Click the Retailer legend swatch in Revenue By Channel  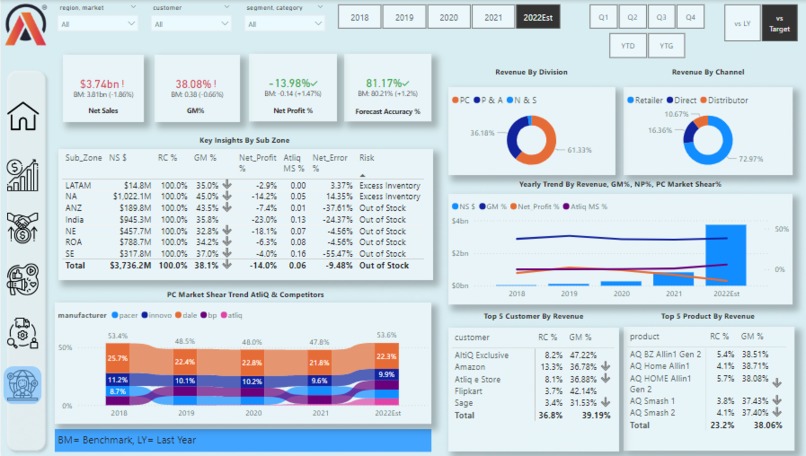pos(630,100)
